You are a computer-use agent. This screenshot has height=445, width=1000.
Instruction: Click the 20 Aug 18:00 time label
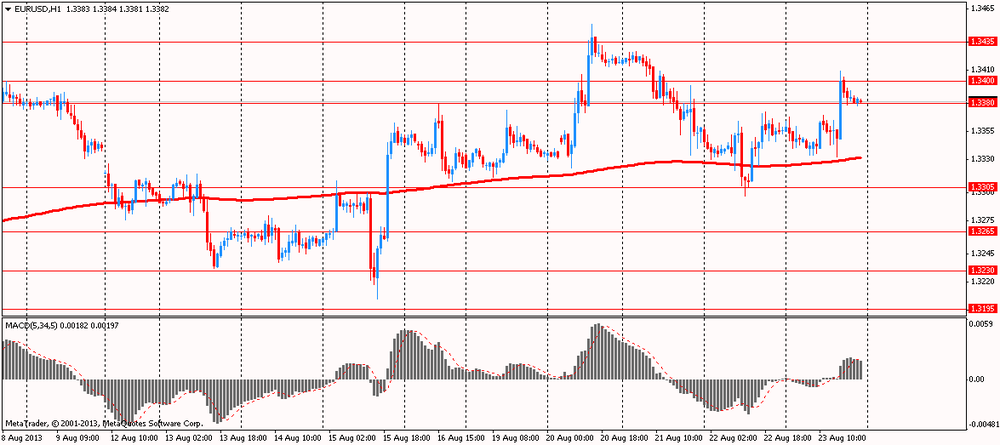pos(623,439)
